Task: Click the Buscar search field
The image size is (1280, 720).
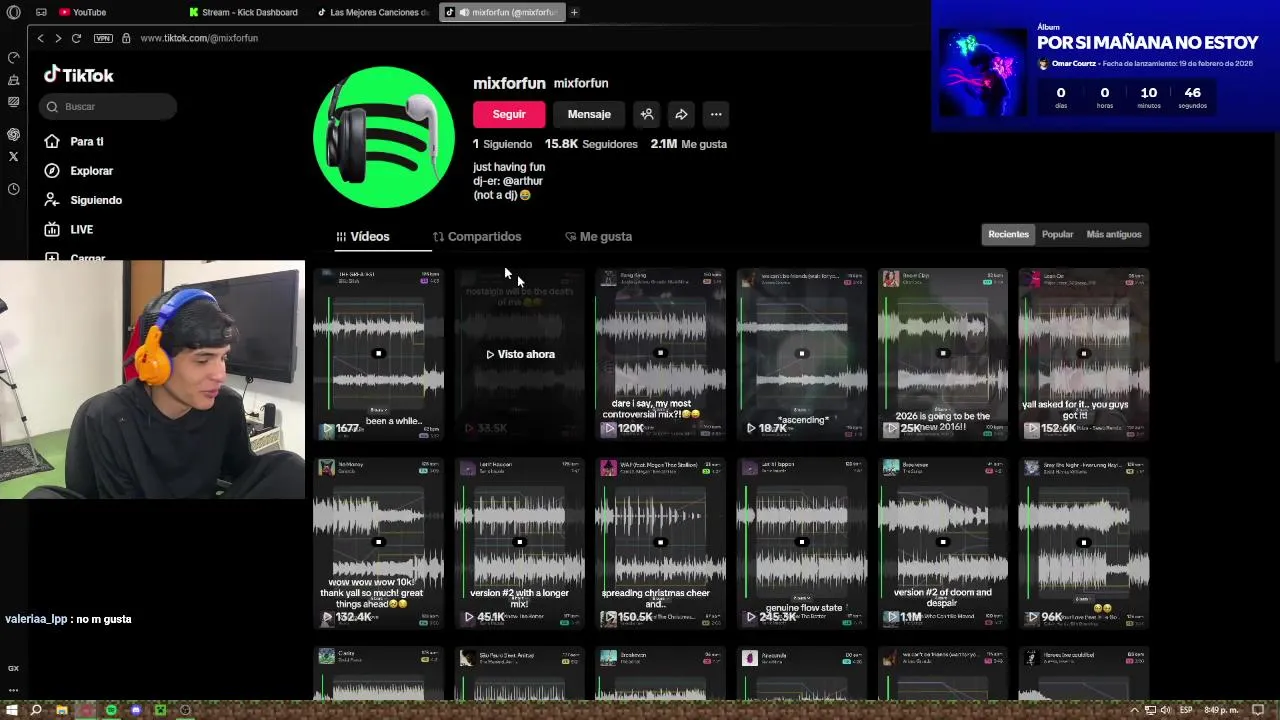Action: click(108, 106)
